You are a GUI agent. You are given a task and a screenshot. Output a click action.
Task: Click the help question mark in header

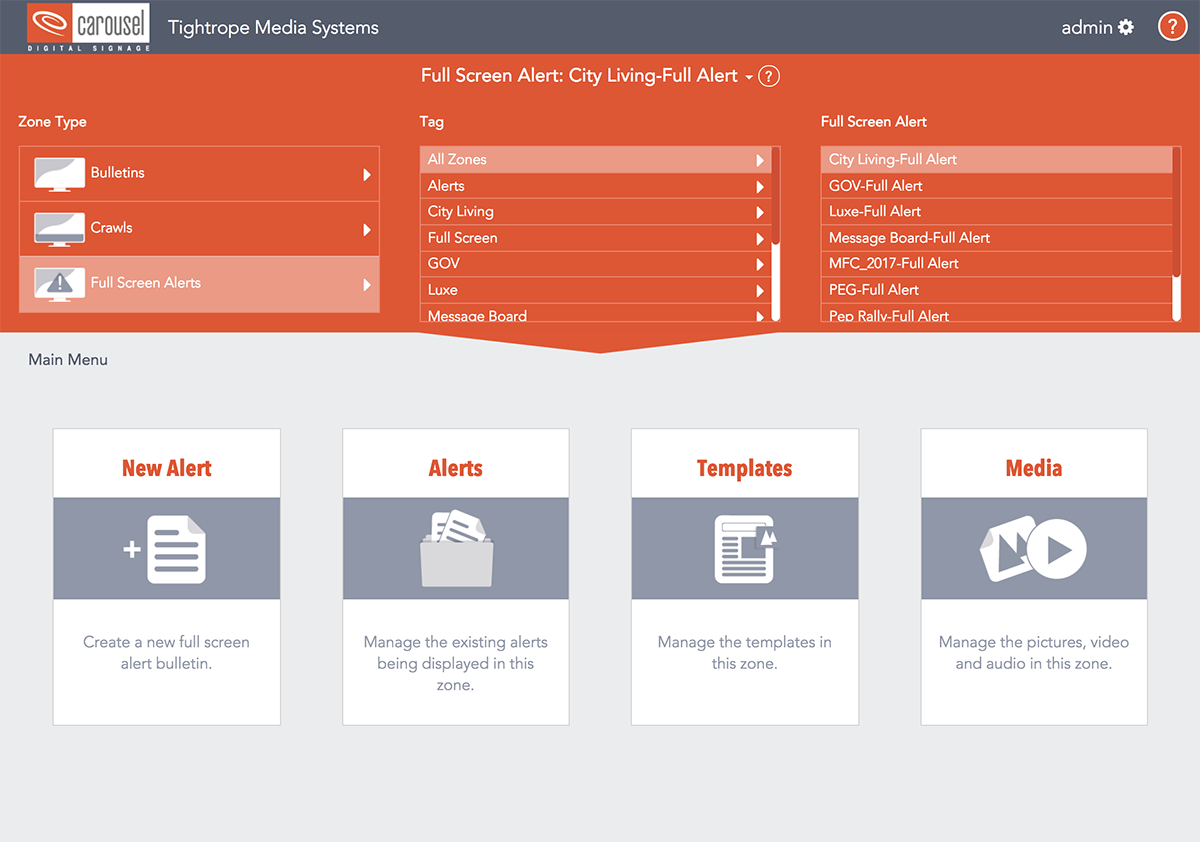tap(1171, 27)
